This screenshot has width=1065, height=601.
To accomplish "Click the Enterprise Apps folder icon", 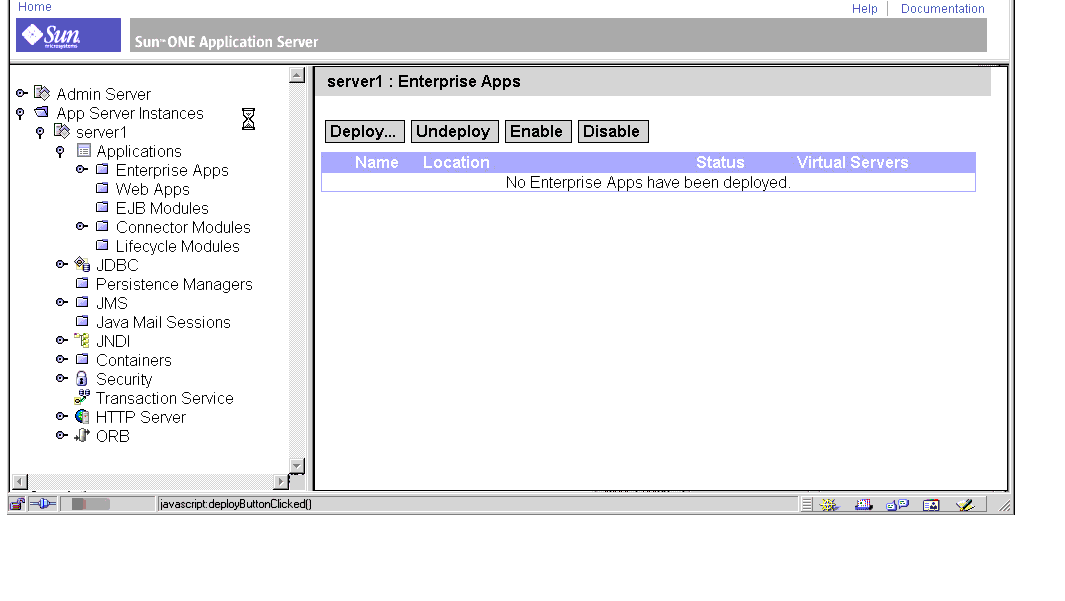I will (102, 168).
